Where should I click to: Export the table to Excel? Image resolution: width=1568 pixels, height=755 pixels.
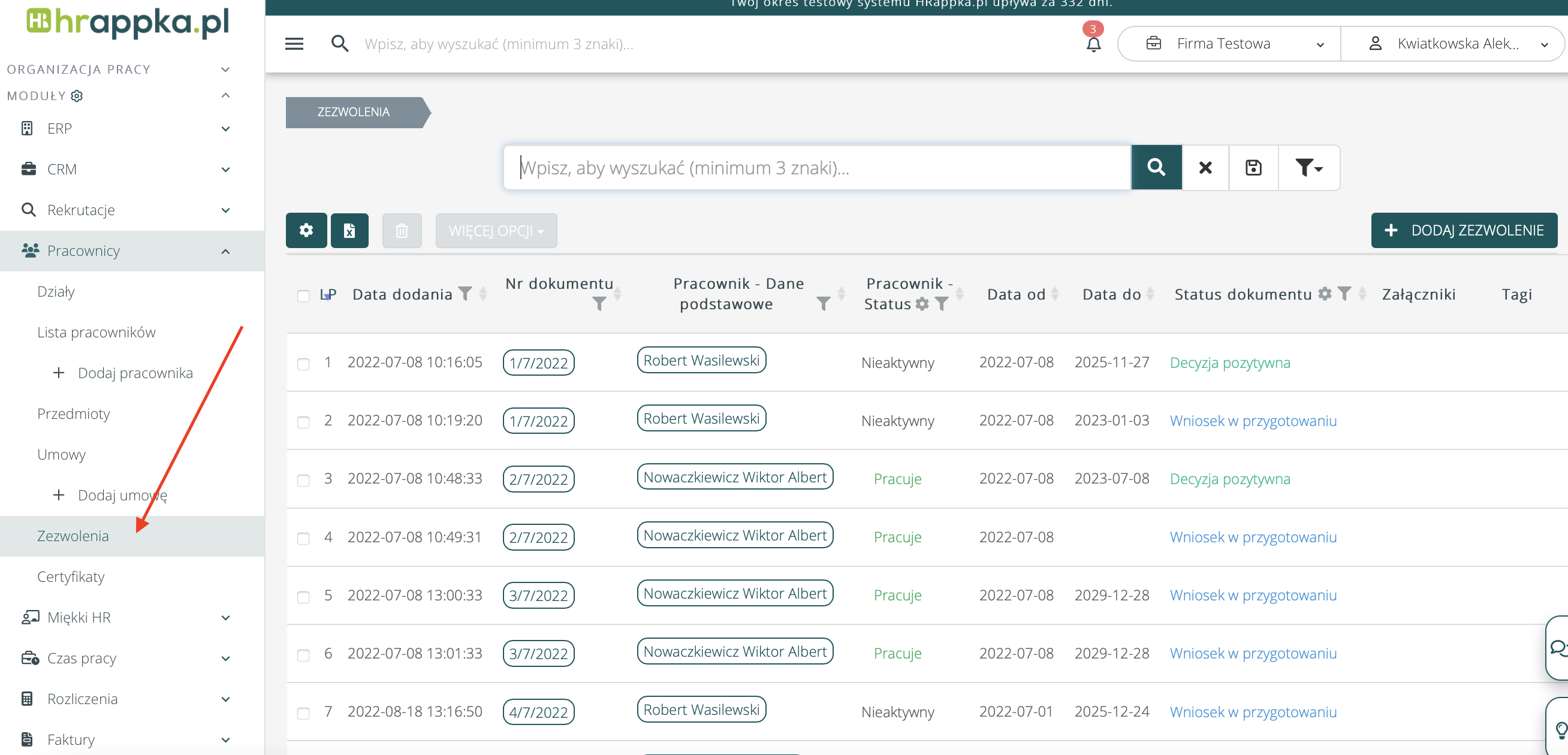click(349, 231)
